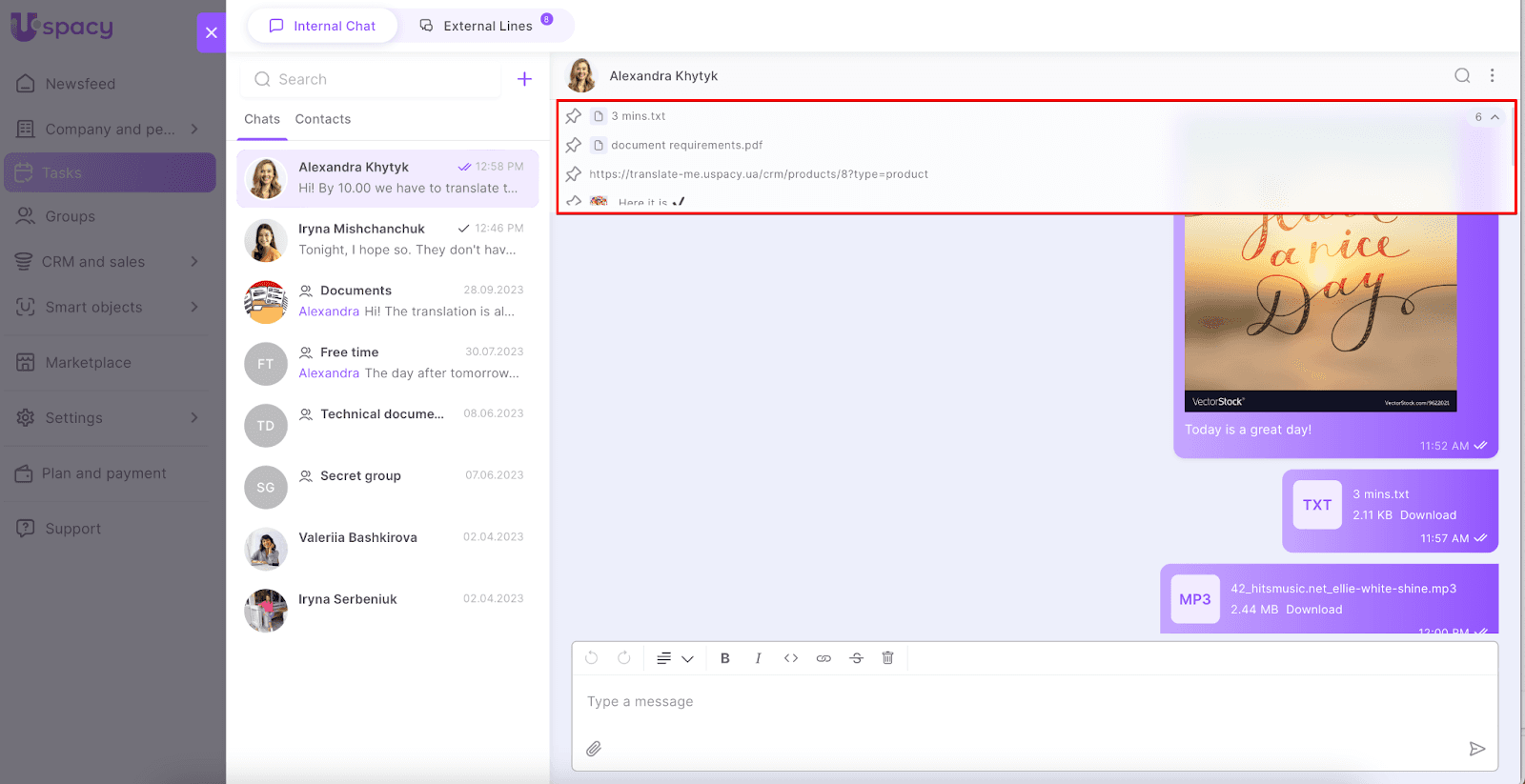The height and width of the screenshot is (784, 1525).
Task: Click the plus icon to start new chat
Action: tap(524, 79)
